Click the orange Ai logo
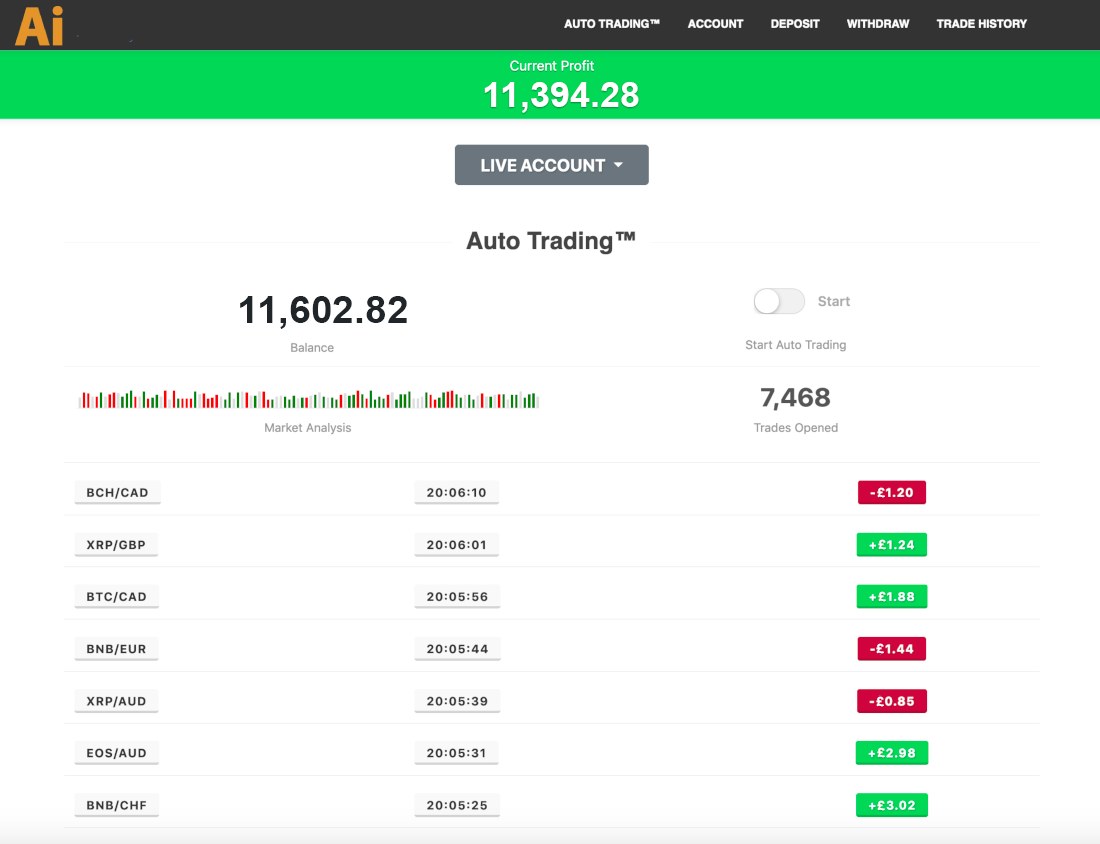The height and width of the screenshot is (844, 1100). coord(39,25)
